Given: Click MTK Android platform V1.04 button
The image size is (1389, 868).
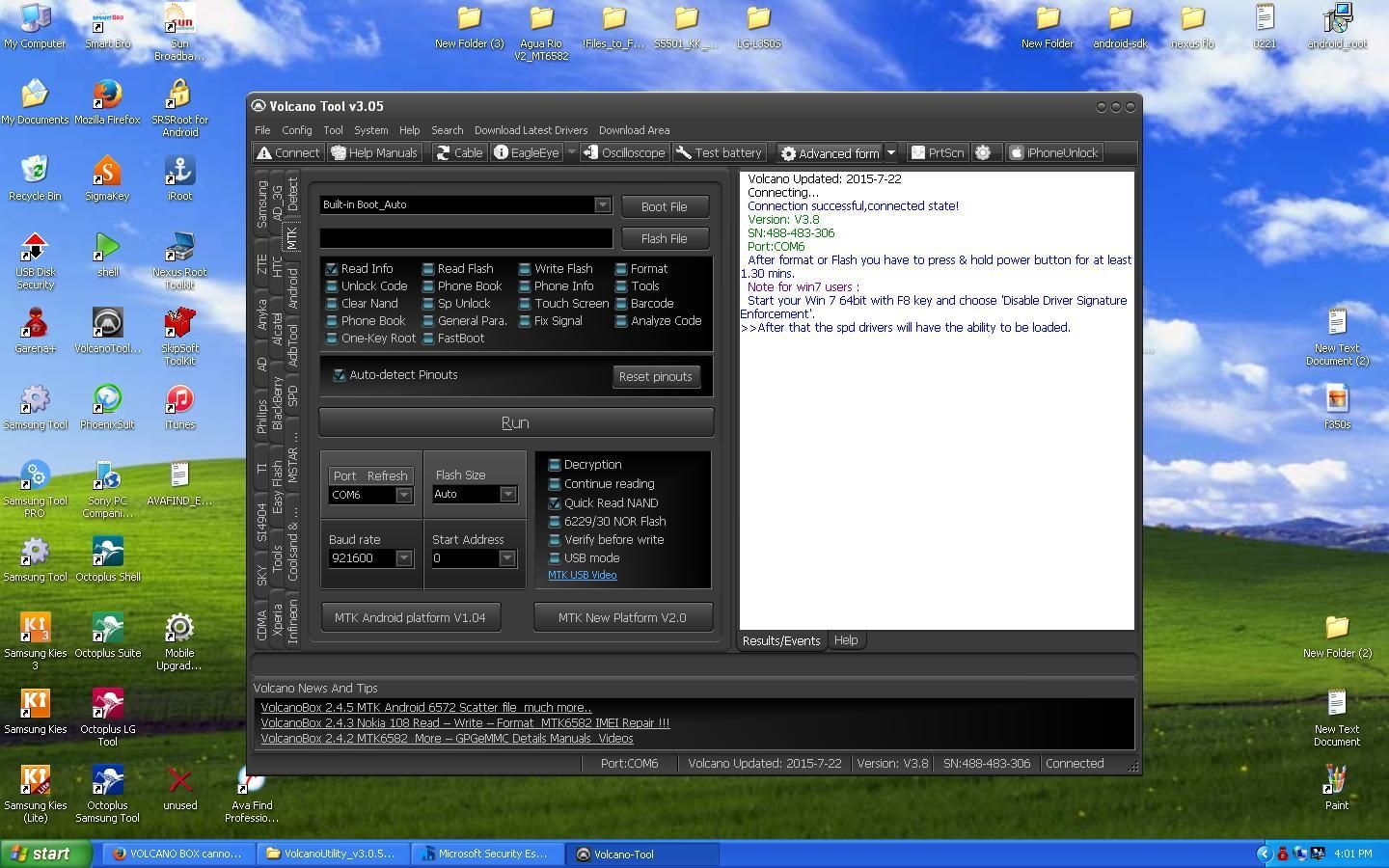Looking at the screenshot, I should coord(410,617).
